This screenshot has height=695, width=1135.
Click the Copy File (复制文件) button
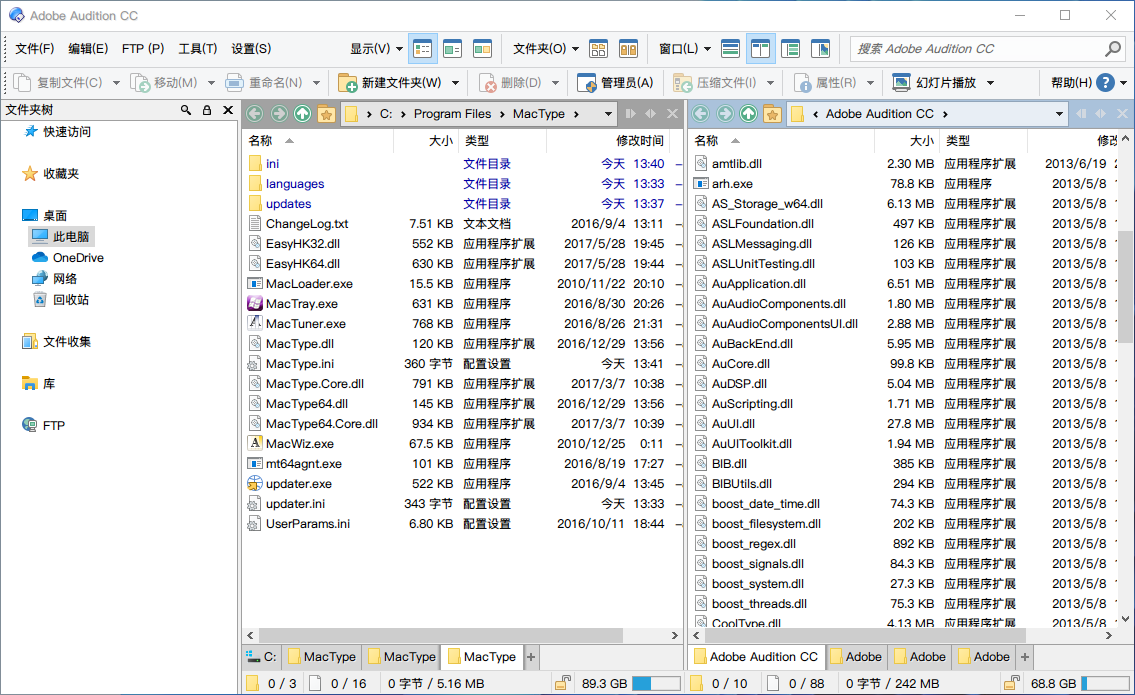pyautogui.click(x=58, y=83)
